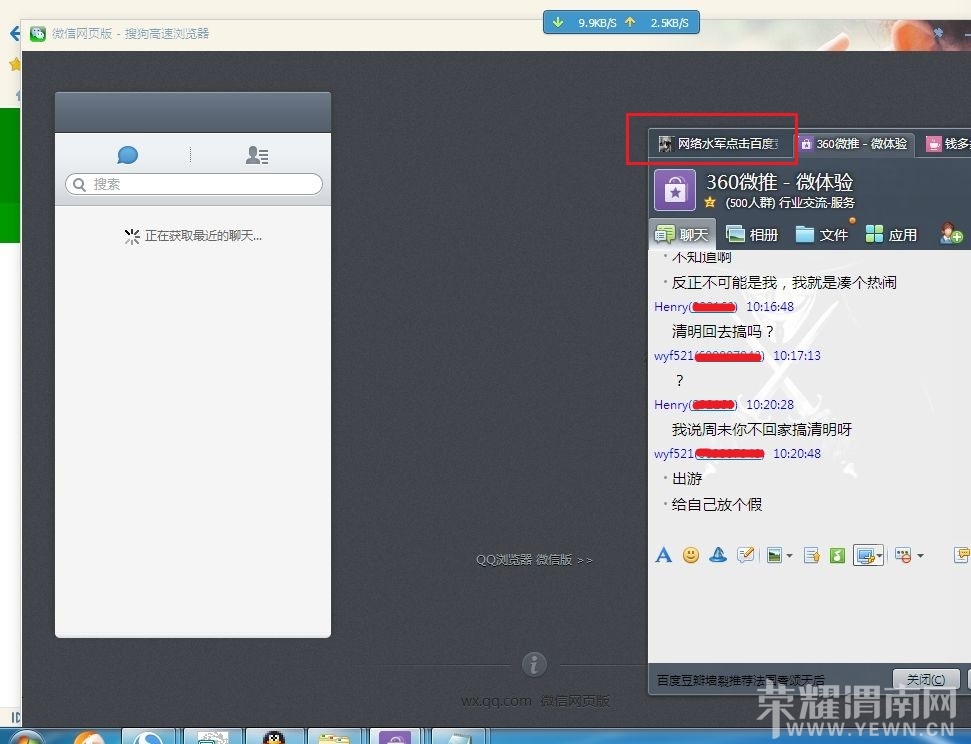Viewport: 971px width, 744px height.
Task: Click the WeChat favicon in browser title
Action: [38, 33]
